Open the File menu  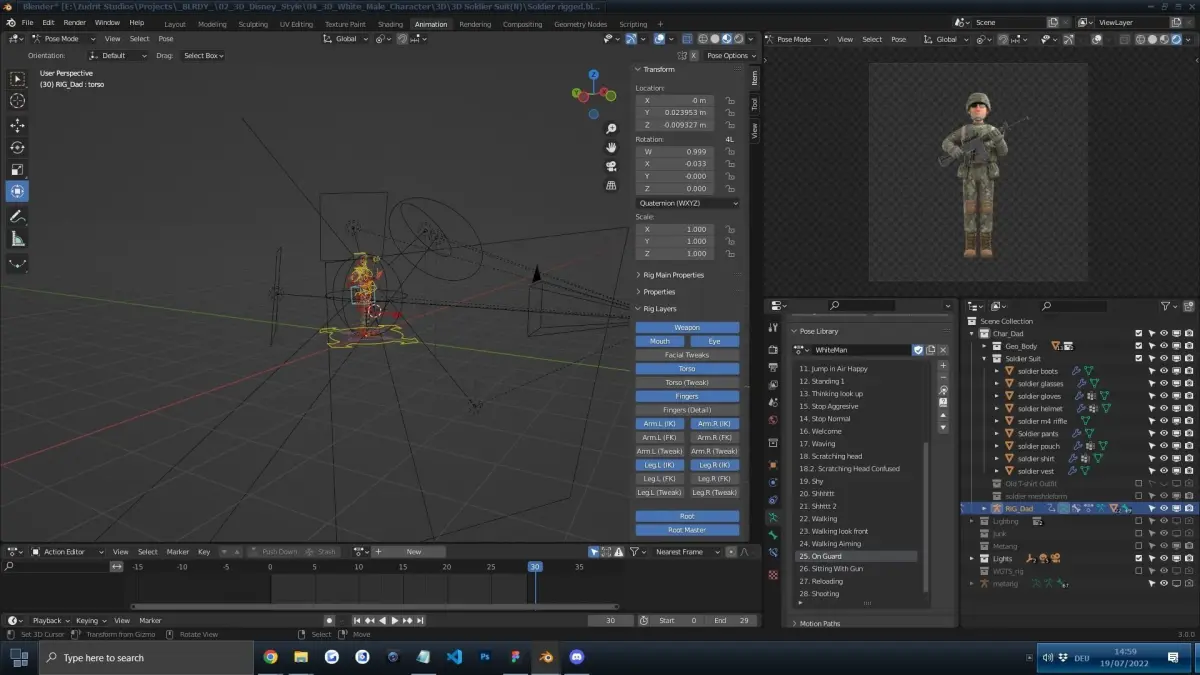click(27, 22)
